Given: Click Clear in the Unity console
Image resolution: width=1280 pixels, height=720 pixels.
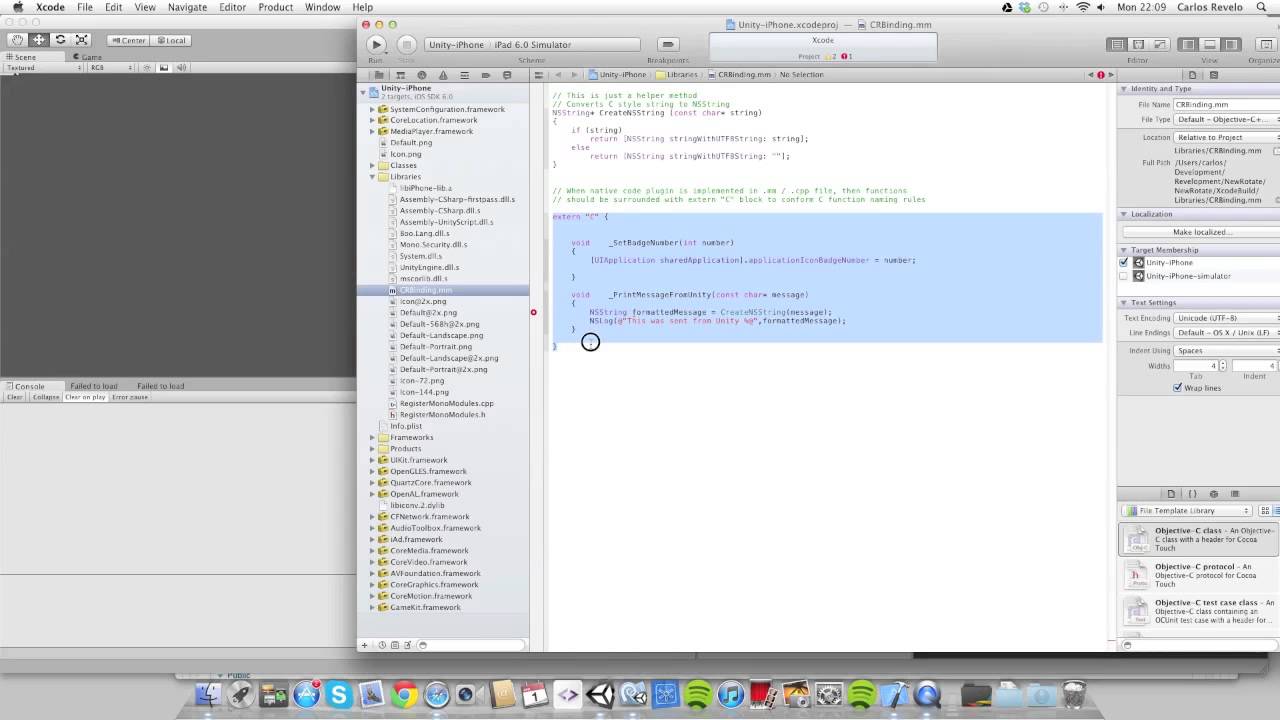Looking at the screenshot, I should point(15,397).
